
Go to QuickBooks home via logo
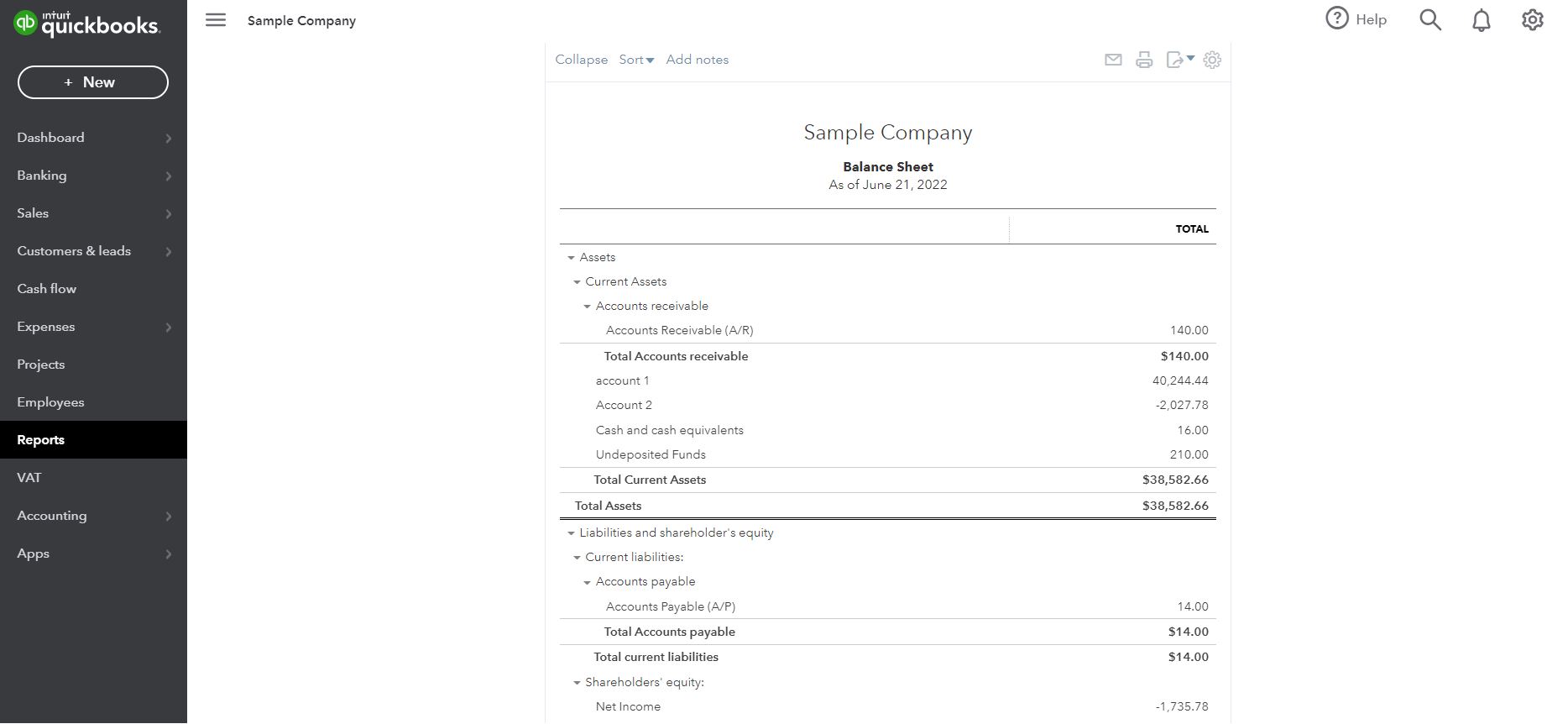[86, 24]
